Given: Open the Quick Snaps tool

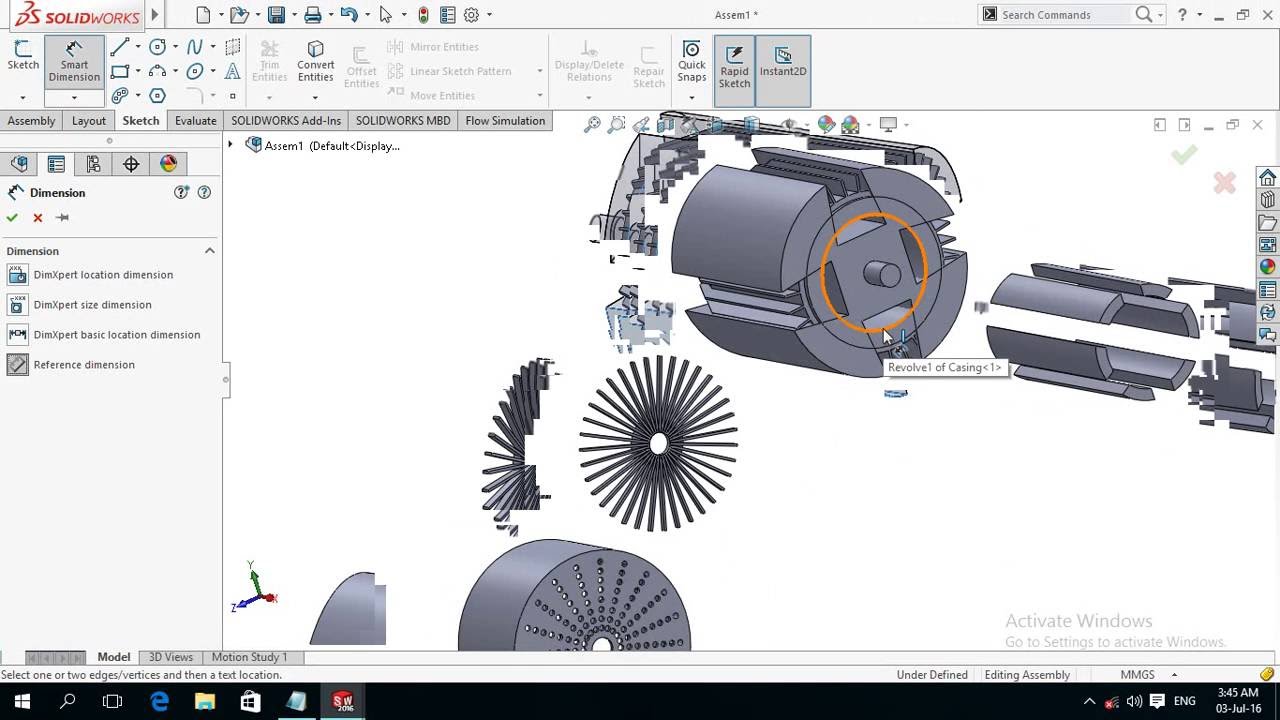Looking at the screenshot, I should 691,62.
